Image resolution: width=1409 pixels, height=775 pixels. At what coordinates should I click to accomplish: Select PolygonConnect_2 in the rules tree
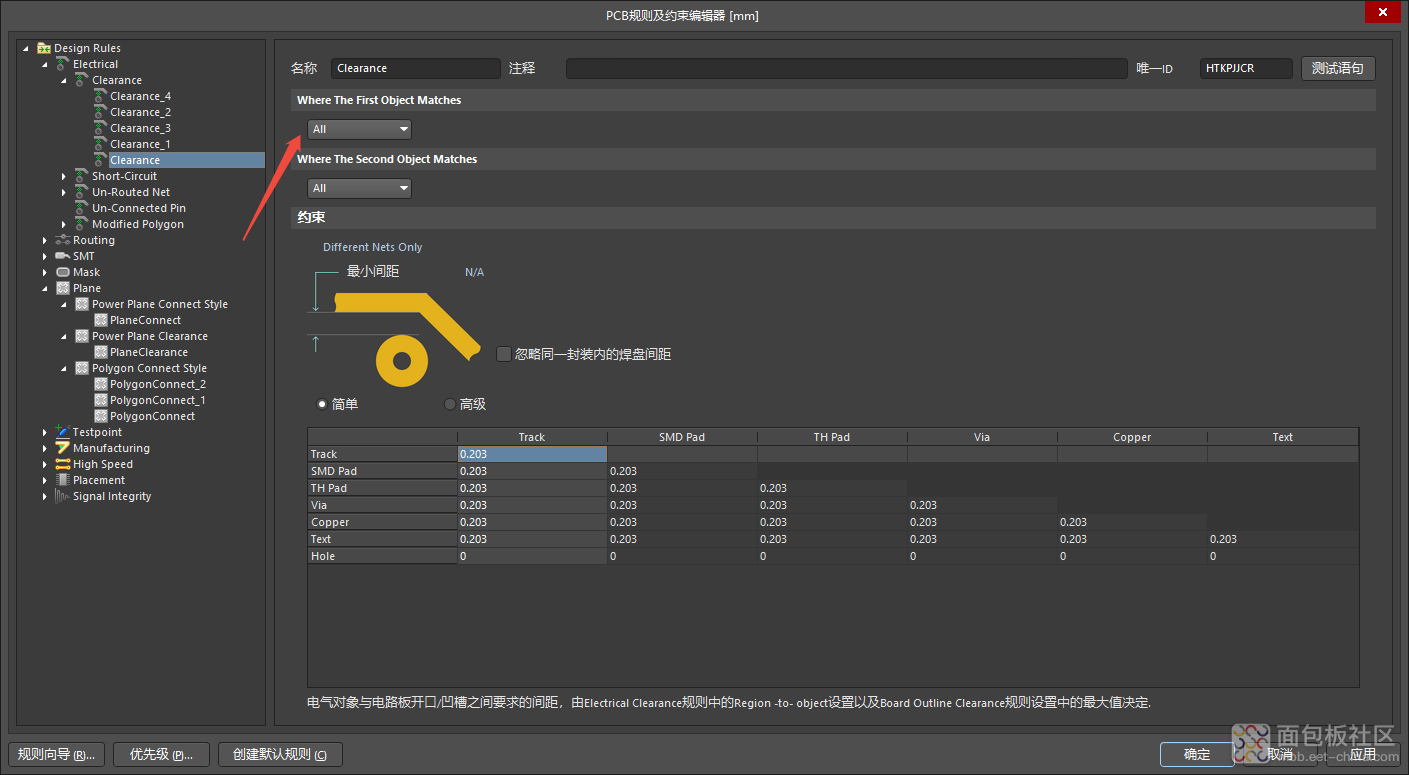click(158, 384)
